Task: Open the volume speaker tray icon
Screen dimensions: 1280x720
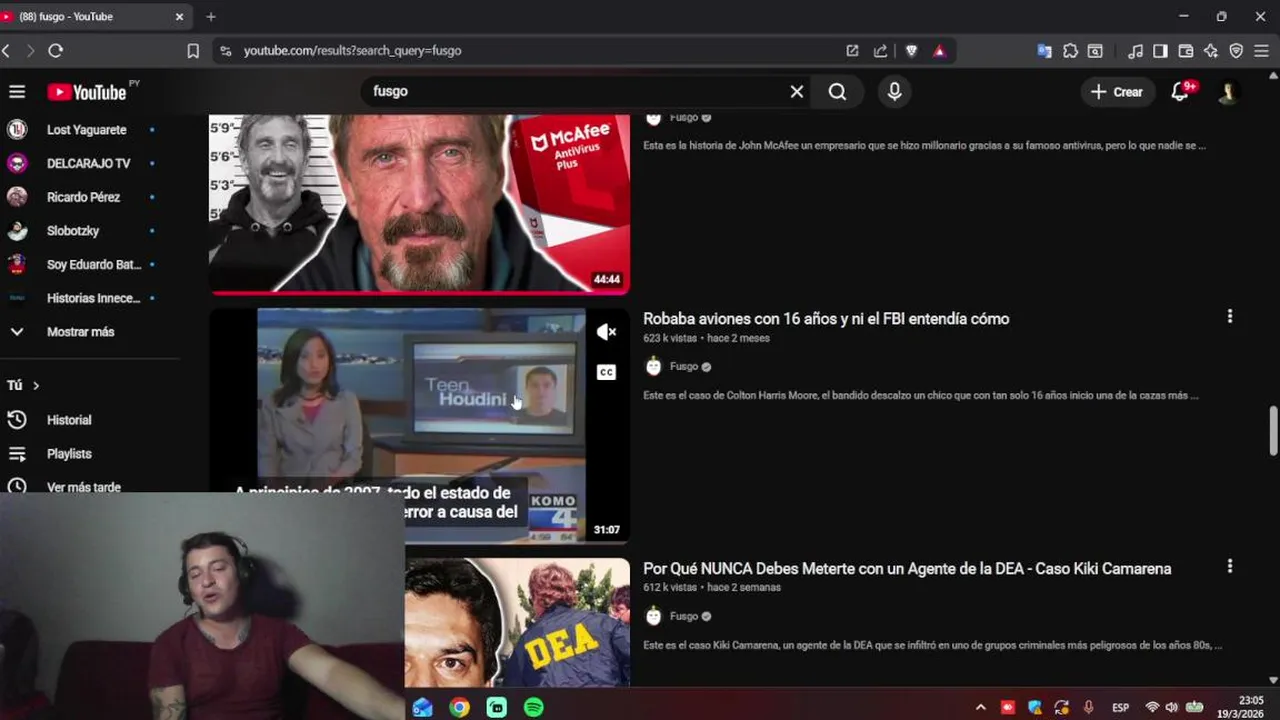Action: click(1171, 708)
